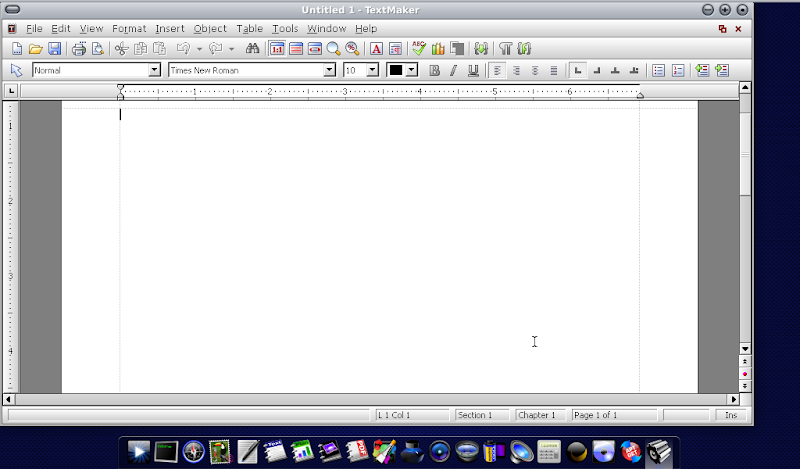800x469 pixels.
Task: Toggle bold formatting
Action: click(434, 70)
